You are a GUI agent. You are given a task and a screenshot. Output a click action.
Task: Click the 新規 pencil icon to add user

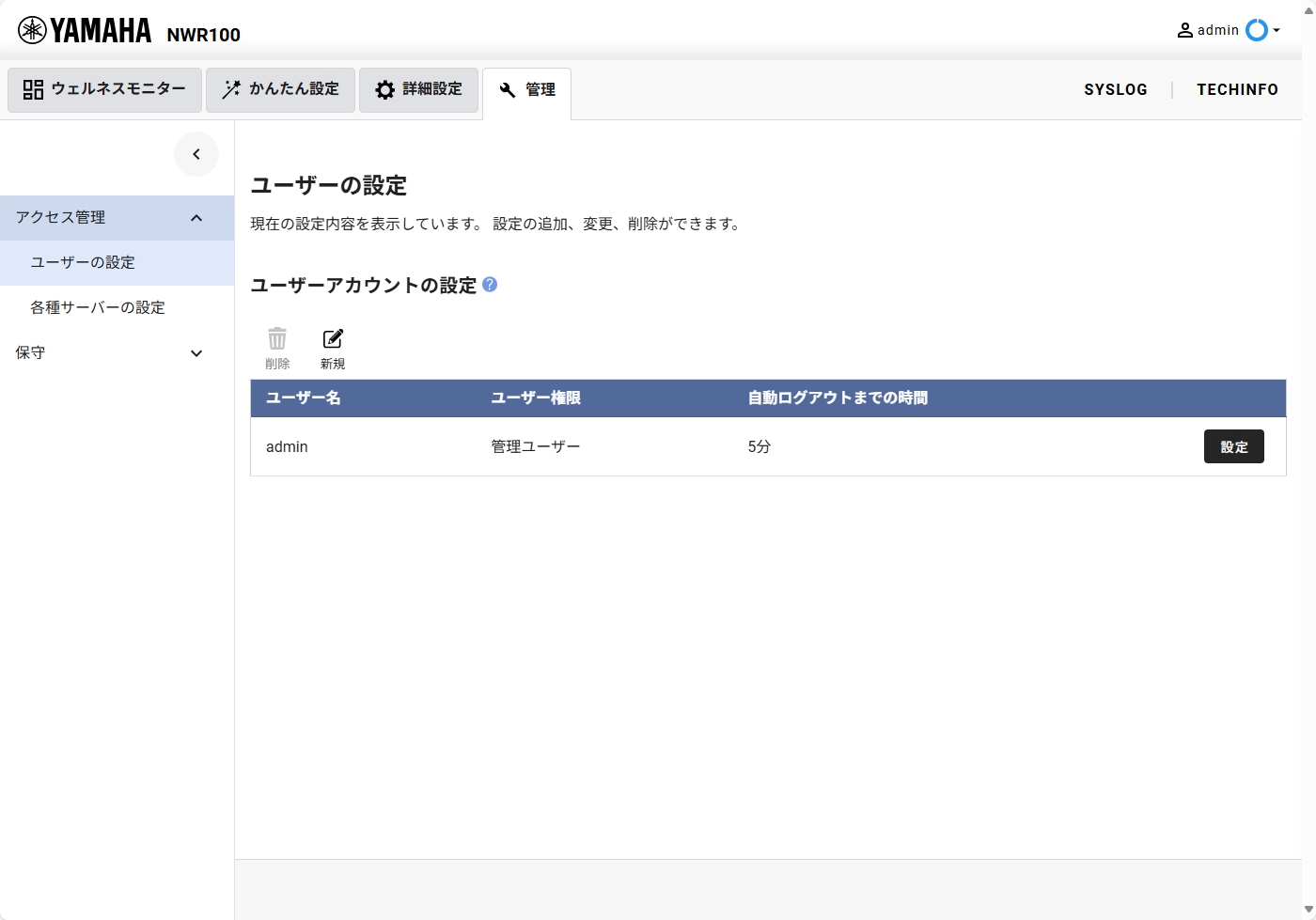[333, 339]
